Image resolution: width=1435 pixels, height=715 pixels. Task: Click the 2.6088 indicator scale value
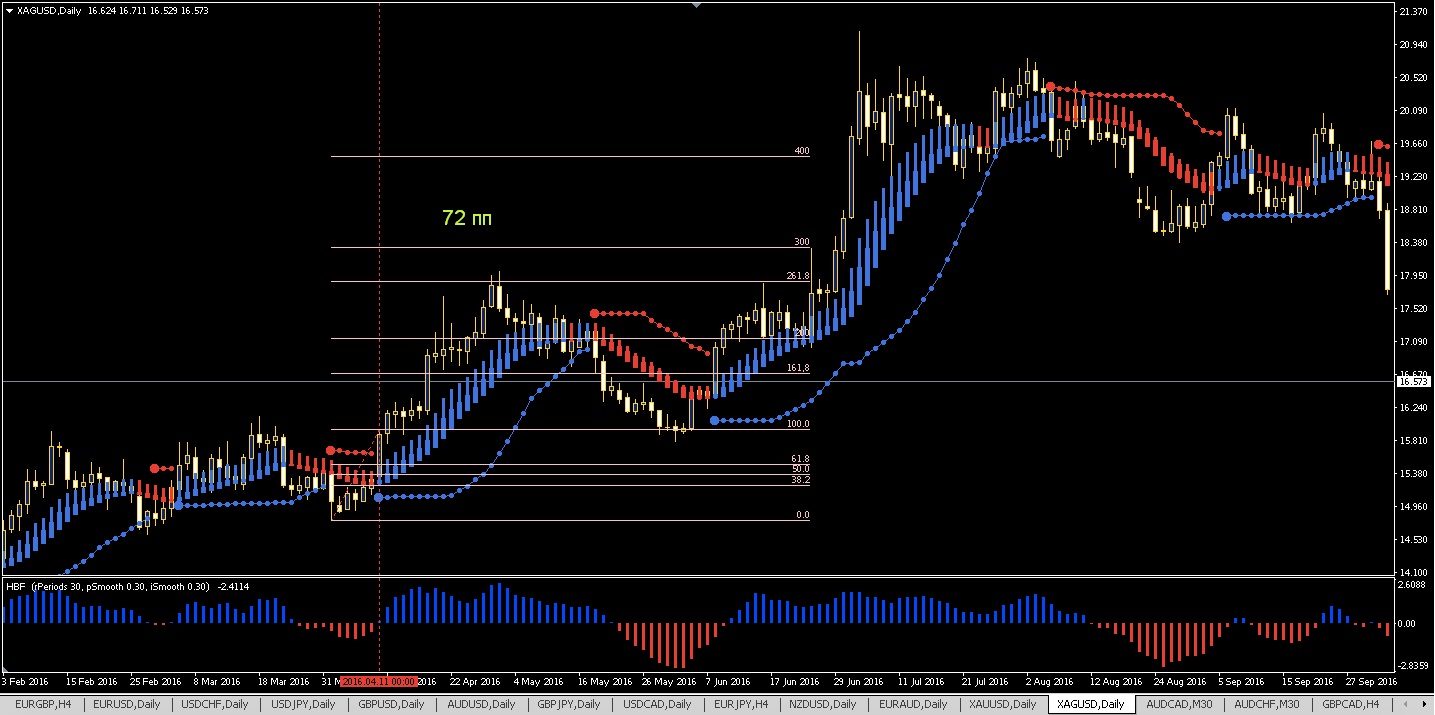coord(1413,585)
